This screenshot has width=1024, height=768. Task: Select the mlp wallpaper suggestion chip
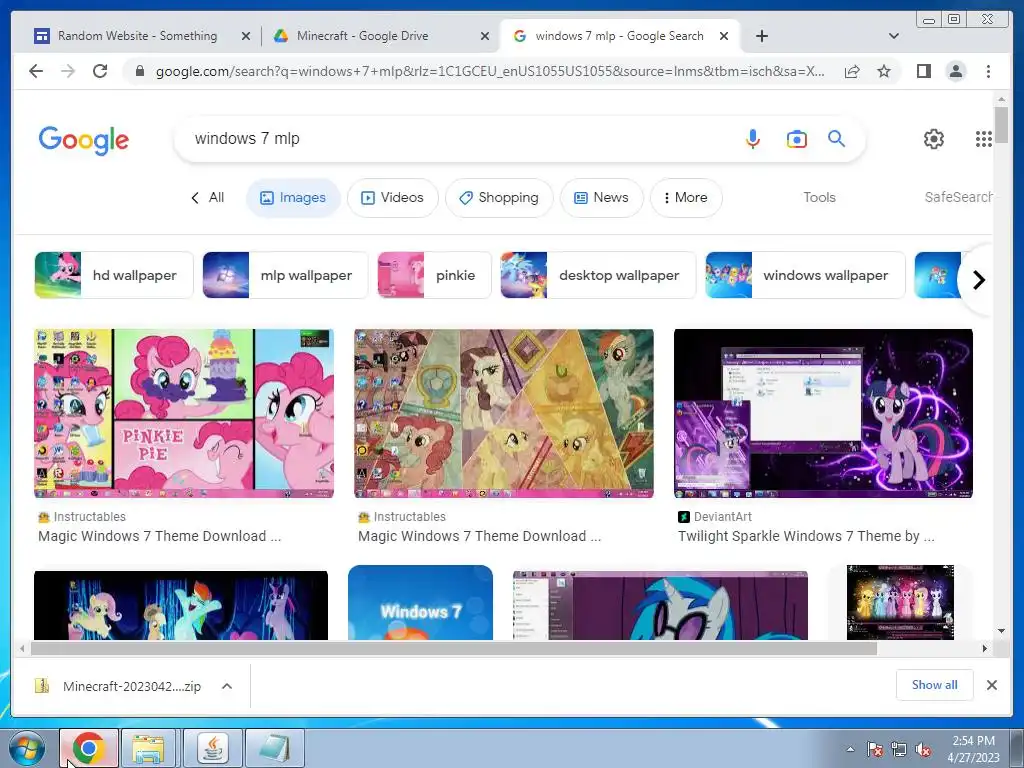click(x=285, y=275)
